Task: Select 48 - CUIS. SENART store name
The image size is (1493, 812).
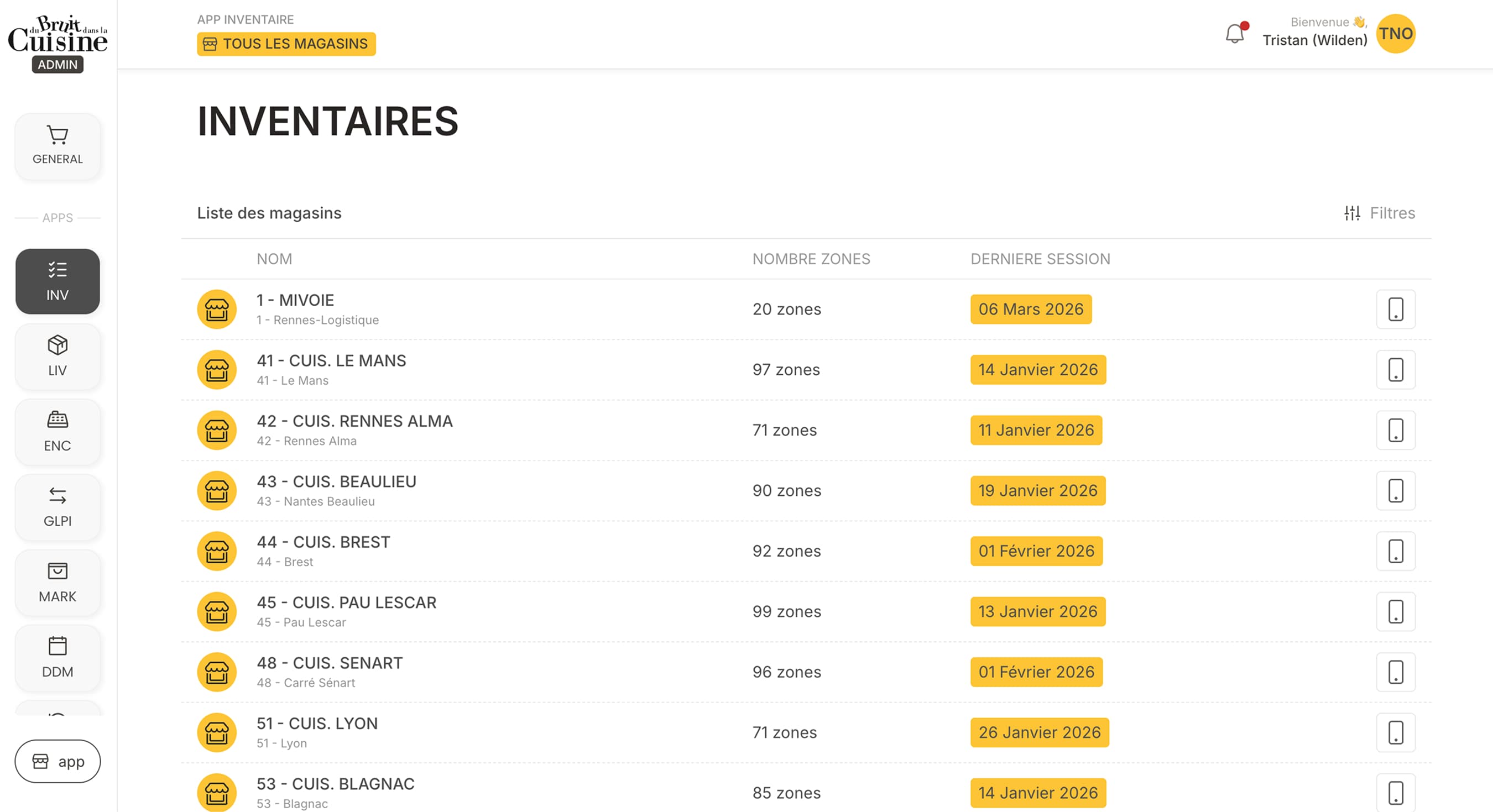Action: pyautogui.click(x=330, y=663)
